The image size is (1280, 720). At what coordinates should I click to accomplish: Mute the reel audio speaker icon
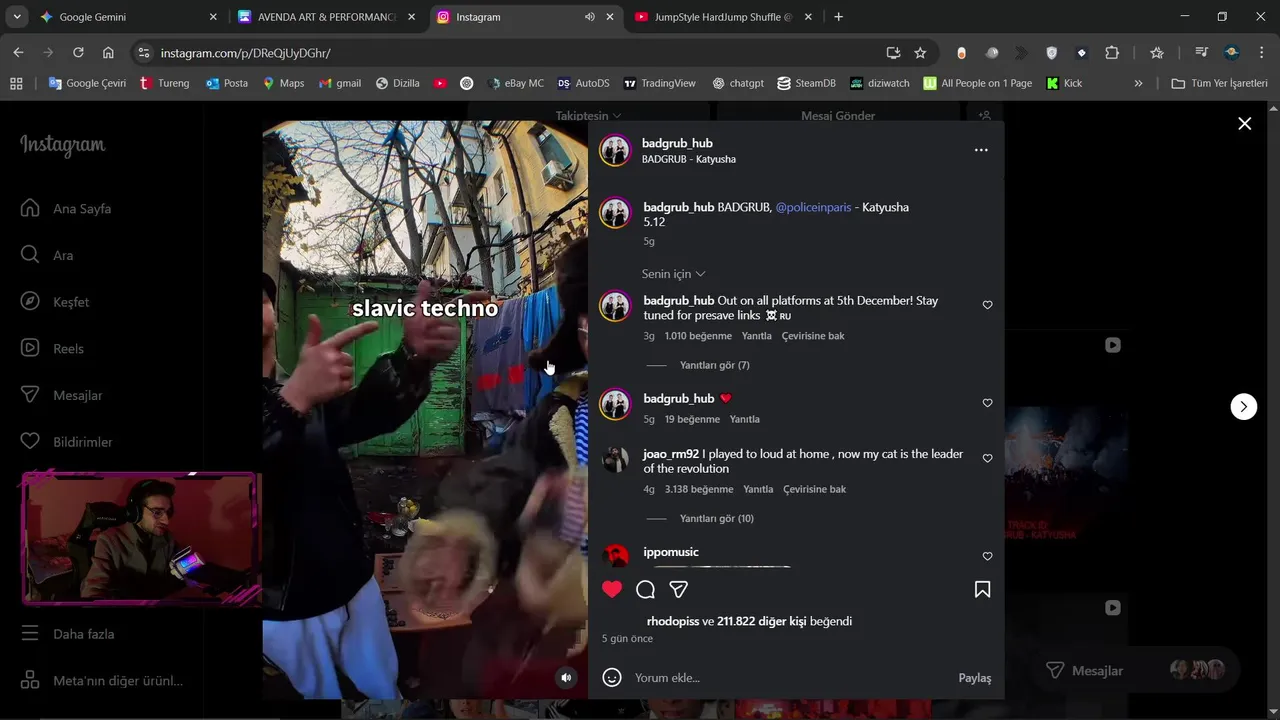pos(566,677)
